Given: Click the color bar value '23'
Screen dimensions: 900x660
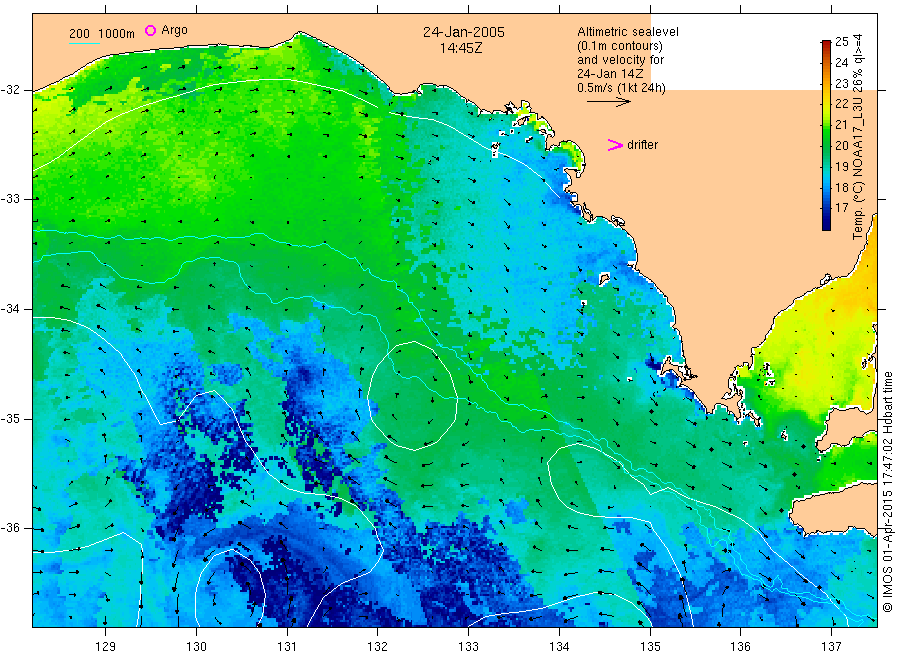Looking at the screenshot, I should [x=841, y=83].
